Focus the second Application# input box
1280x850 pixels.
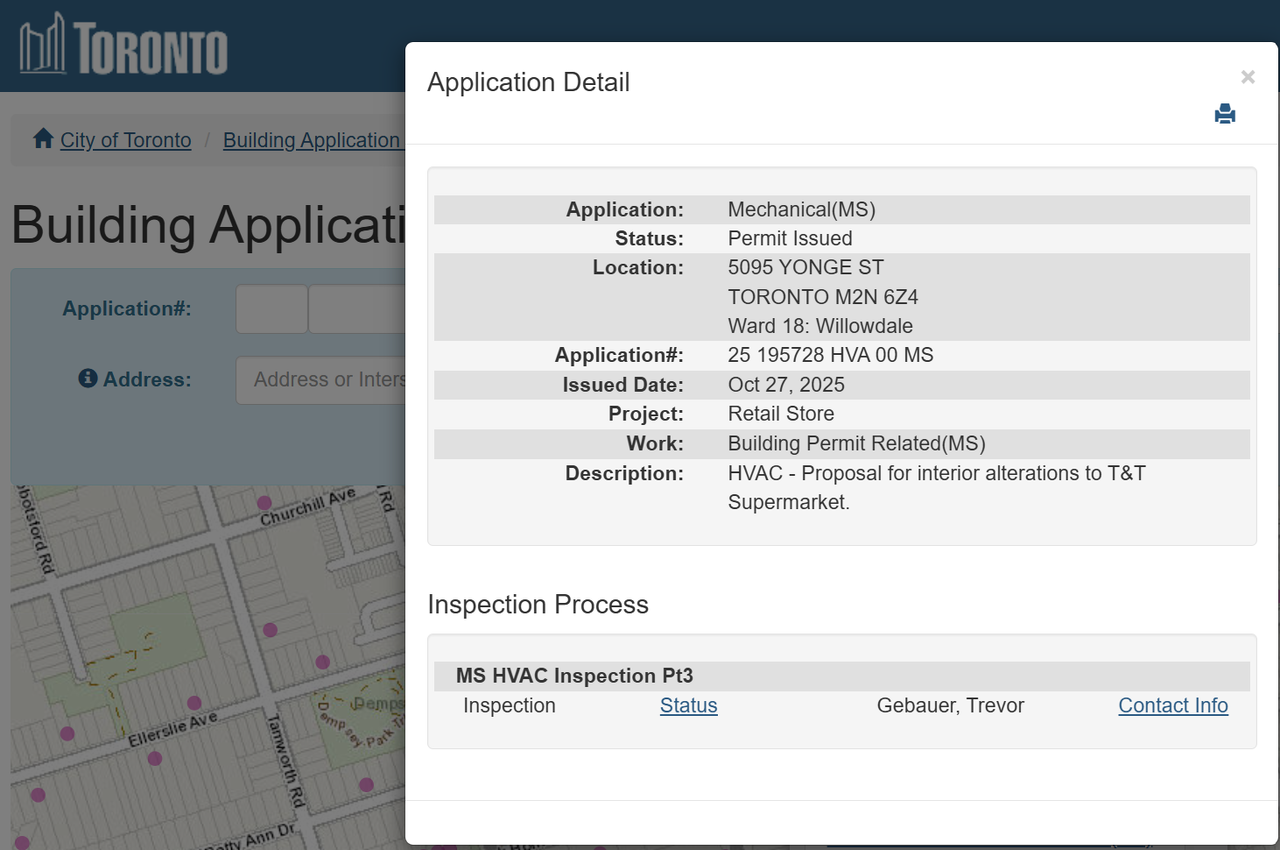coord(356,309)
